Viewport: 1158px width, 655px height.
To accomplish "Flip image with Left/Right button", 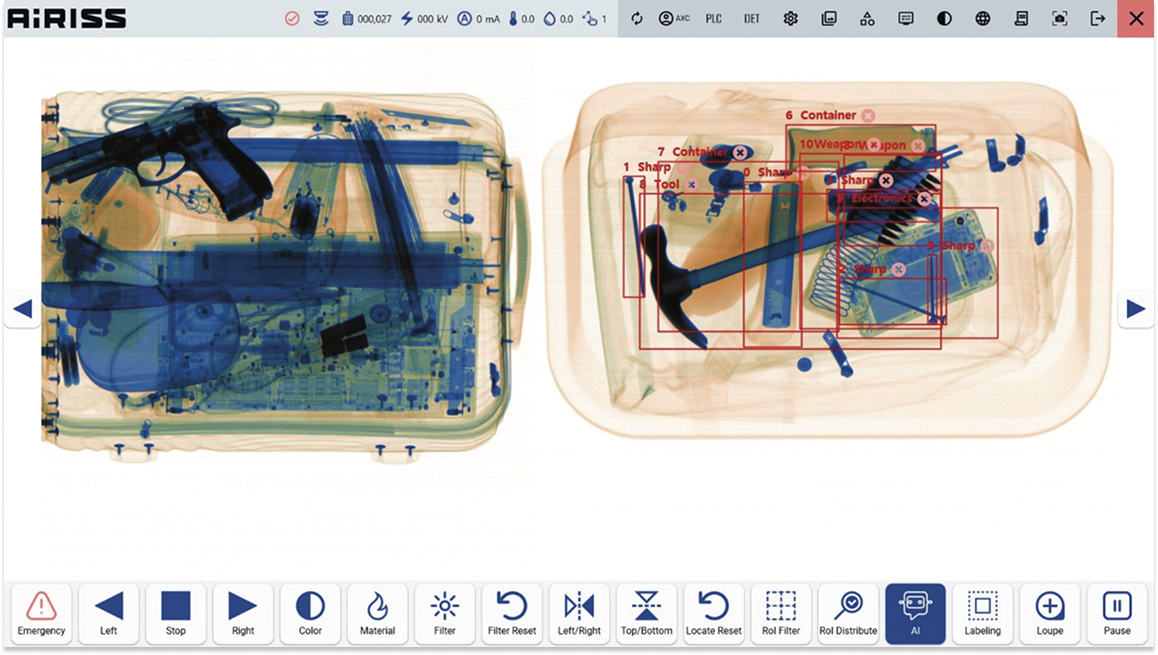I will (579, 613).
